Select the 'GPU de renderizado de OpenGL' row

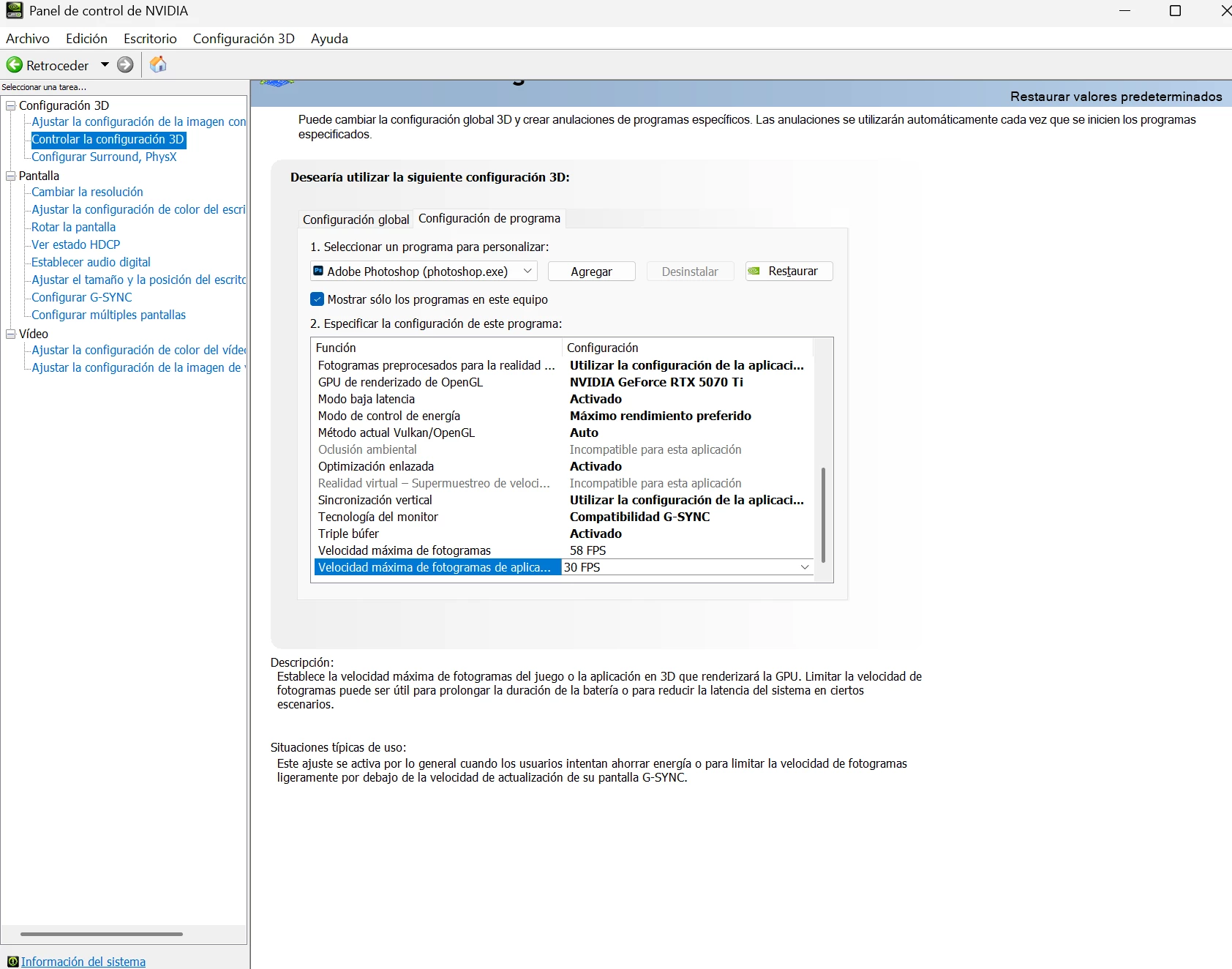(x=563, y=382)
